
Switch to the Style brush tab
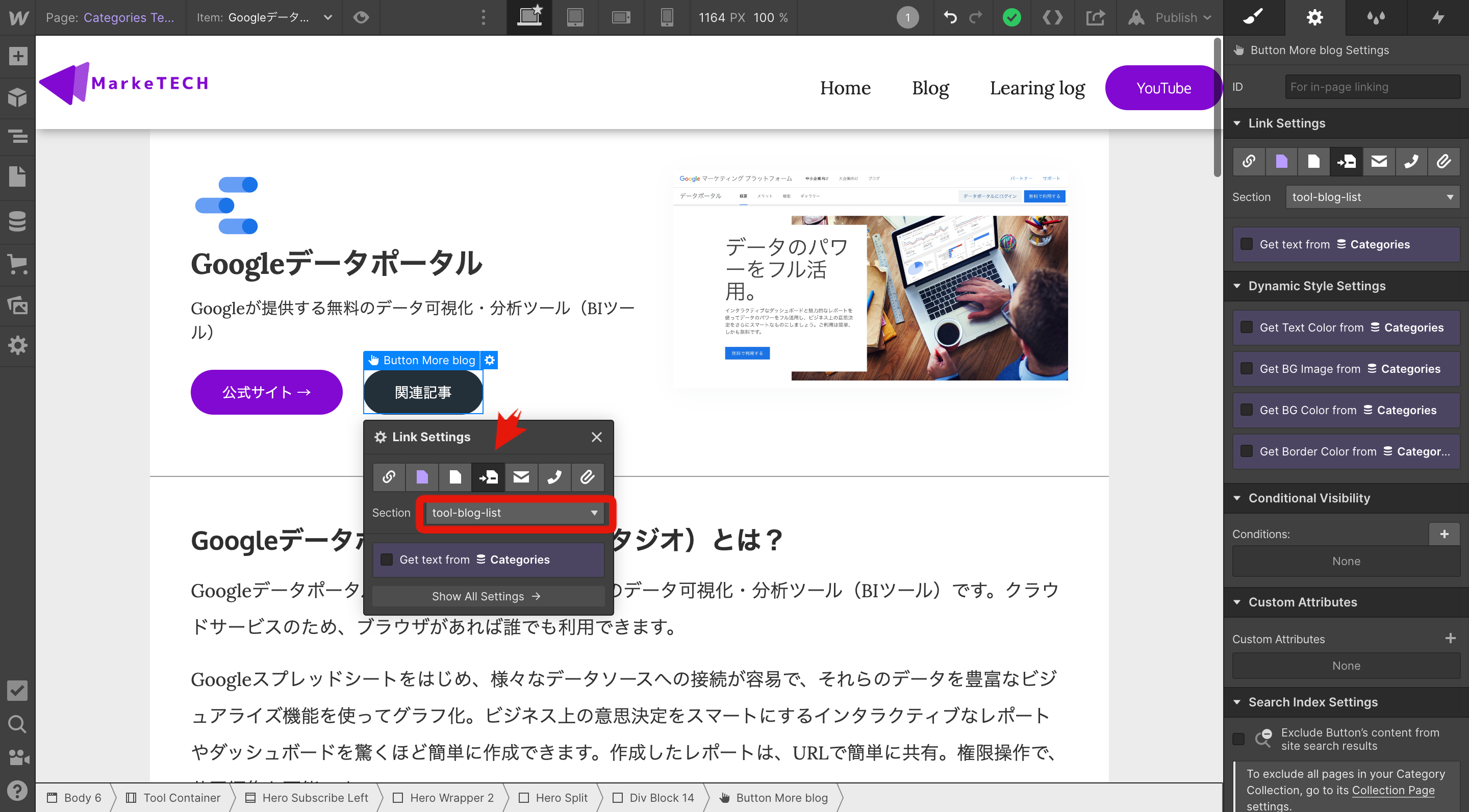[1253, 17]
